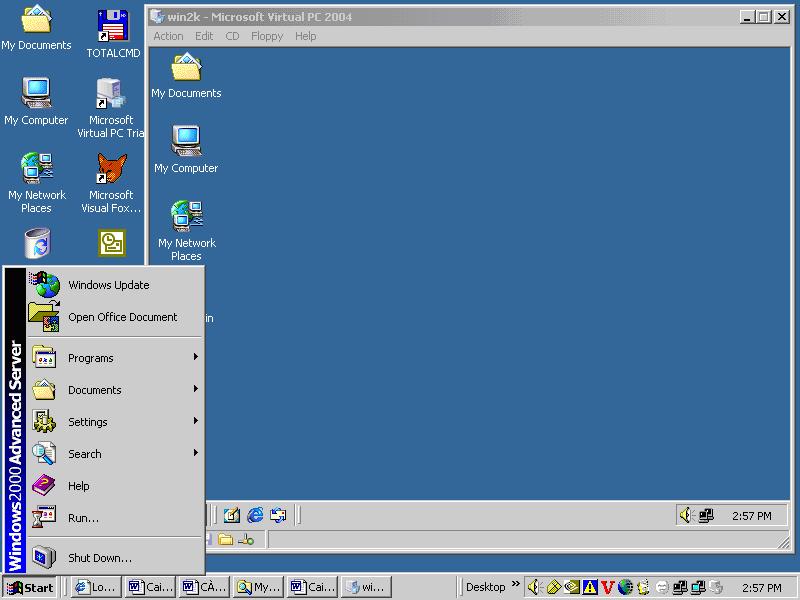
Task: Launch Internet Explorer from the guest quick launch
Action: [253, 516]
